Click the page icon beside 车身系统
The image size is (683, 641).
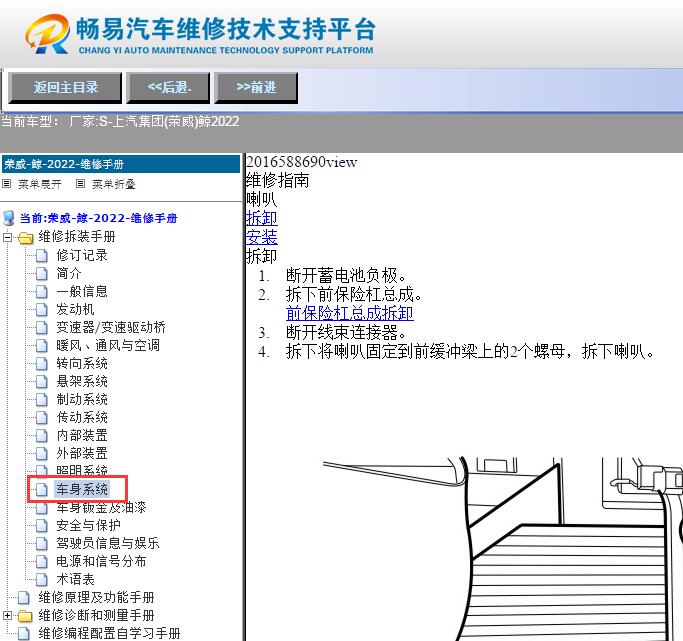click(x=42, y=489)
